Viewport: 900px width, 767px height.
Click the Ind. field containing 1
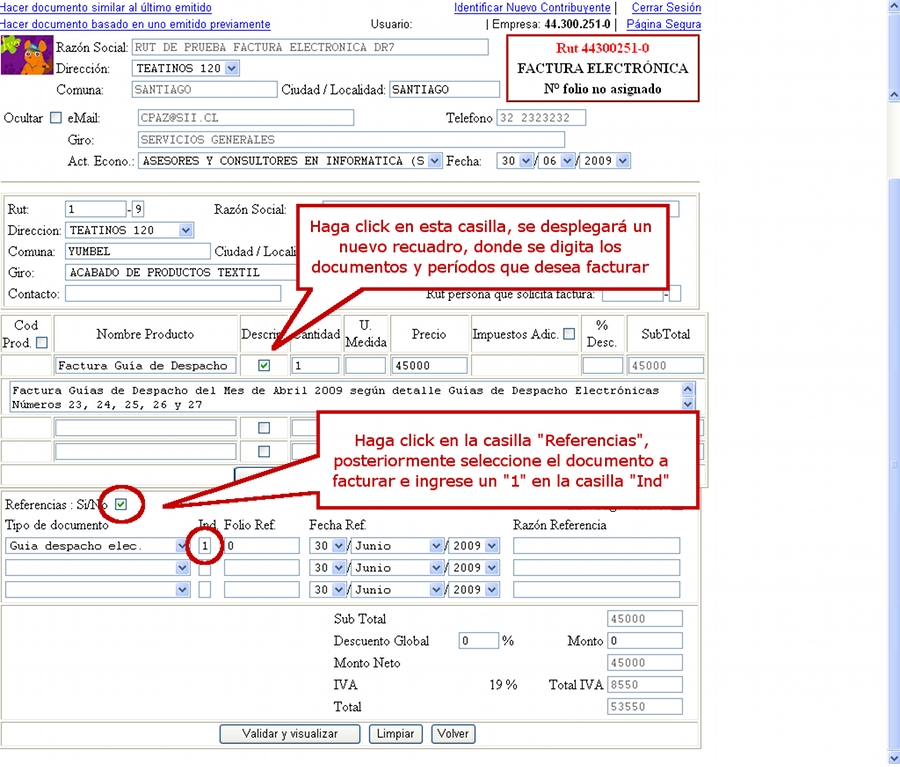[x=204, y=545]
